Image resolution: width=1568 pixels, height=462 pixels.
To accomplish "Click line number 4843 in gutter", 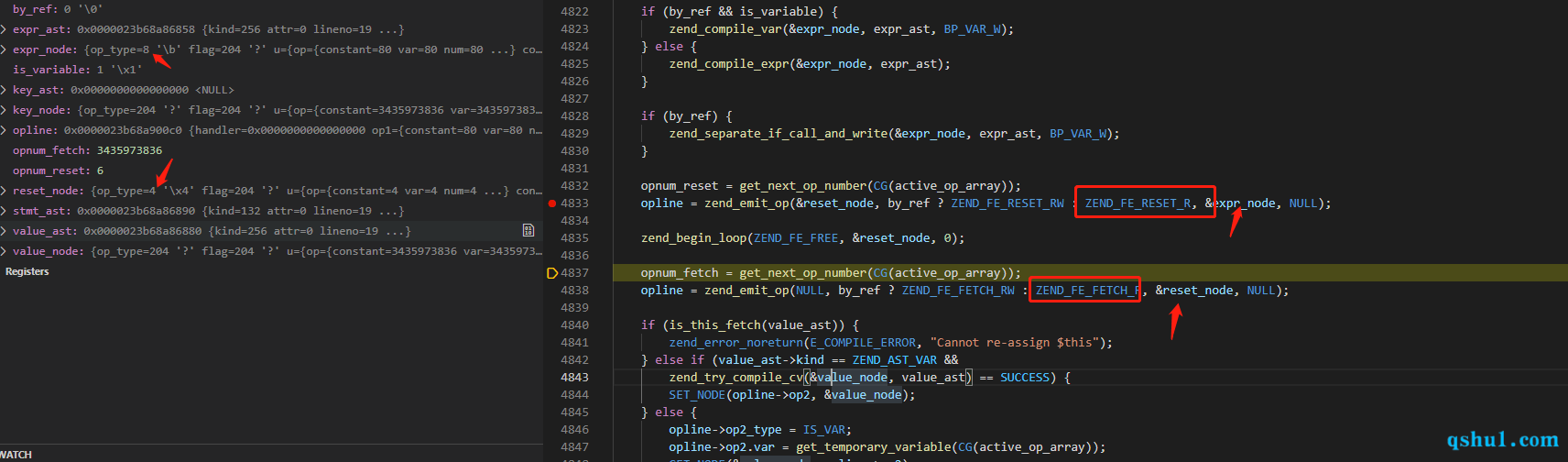I will point(574,378).
